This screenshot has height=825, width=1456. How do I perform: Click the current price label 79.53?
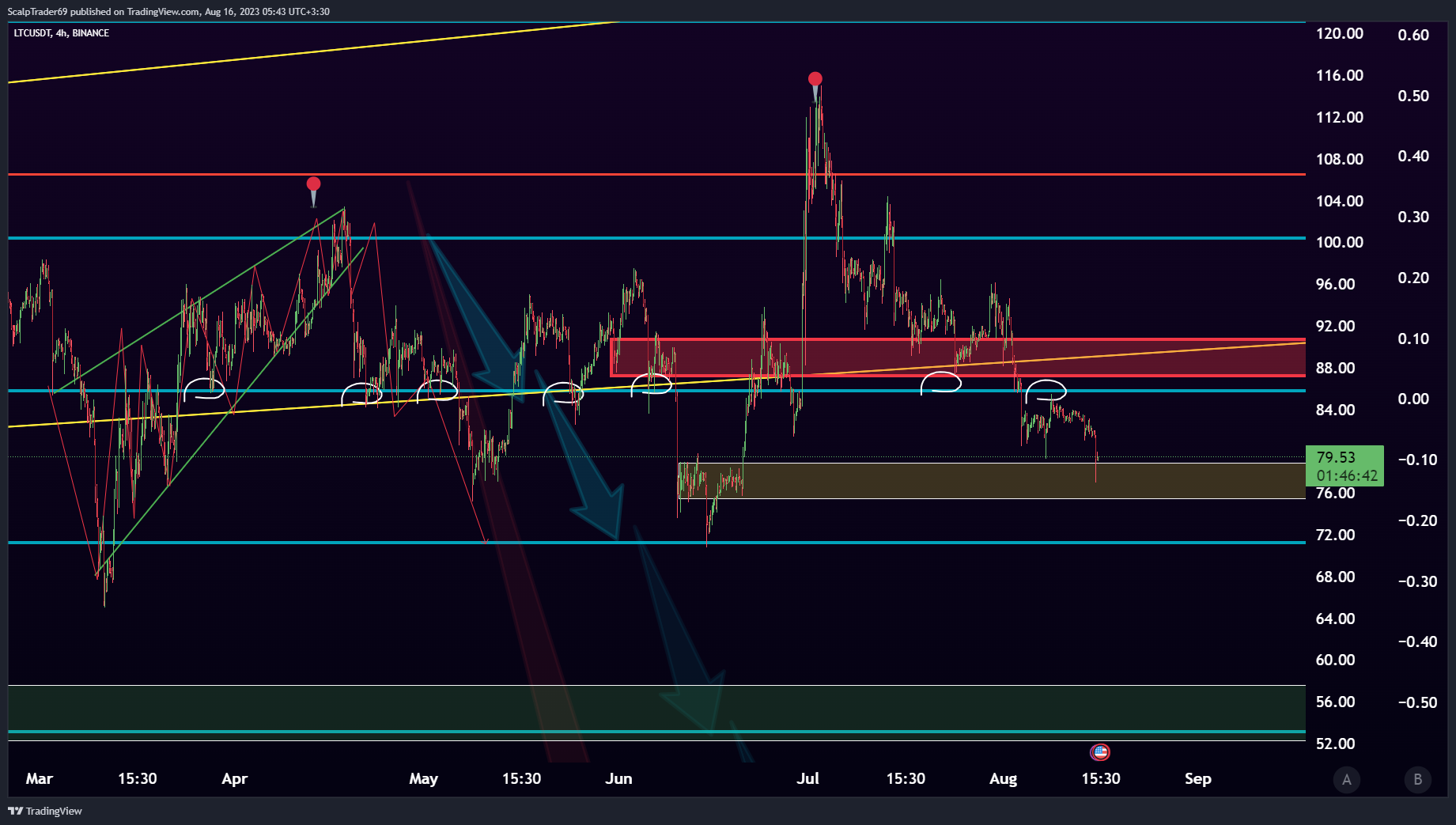[x=1336, y=457]
